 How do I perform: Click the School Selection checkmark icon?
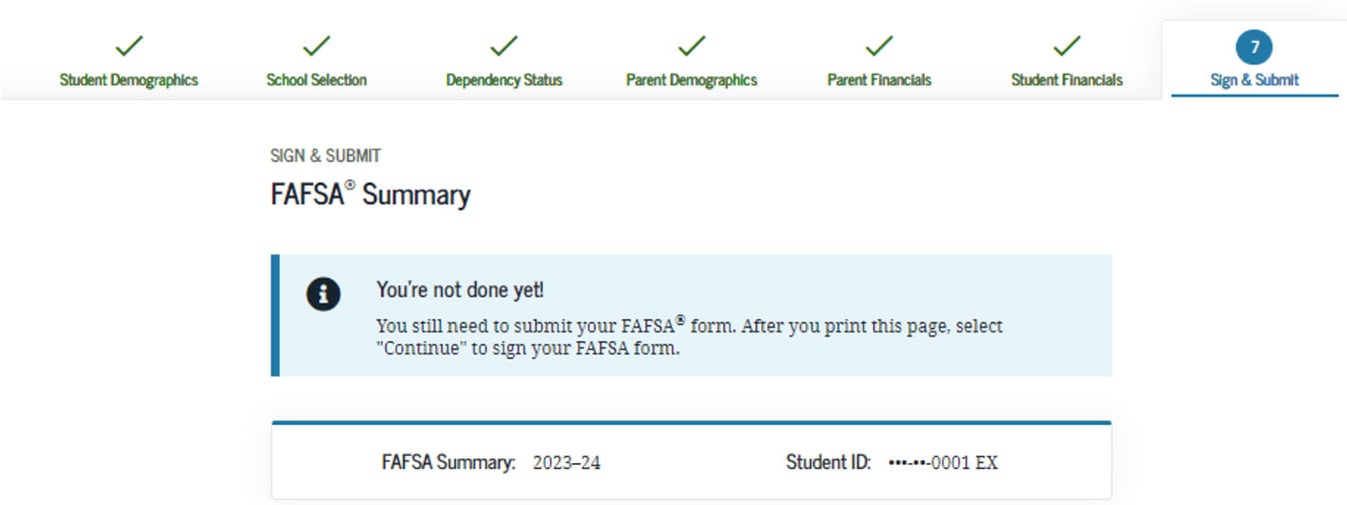(x=317, y=46)
